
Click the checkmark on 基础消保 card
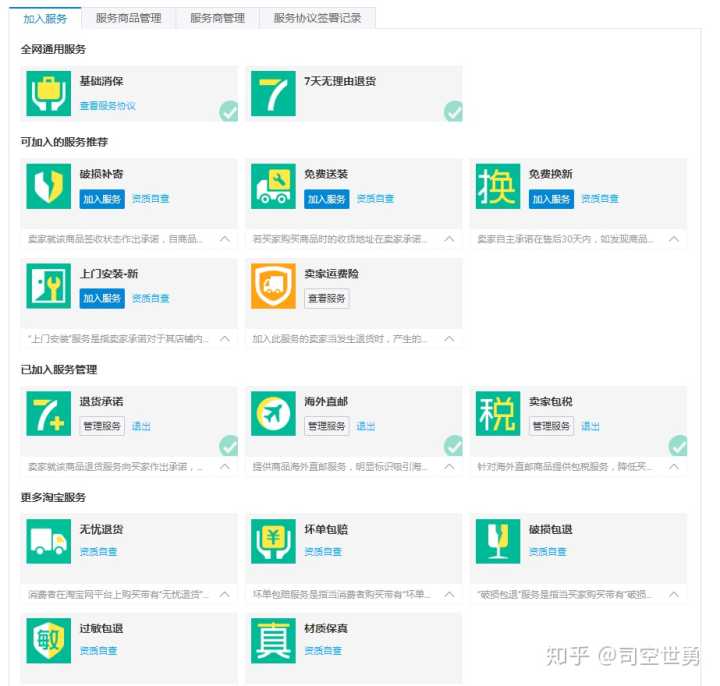tap(229, 111)
